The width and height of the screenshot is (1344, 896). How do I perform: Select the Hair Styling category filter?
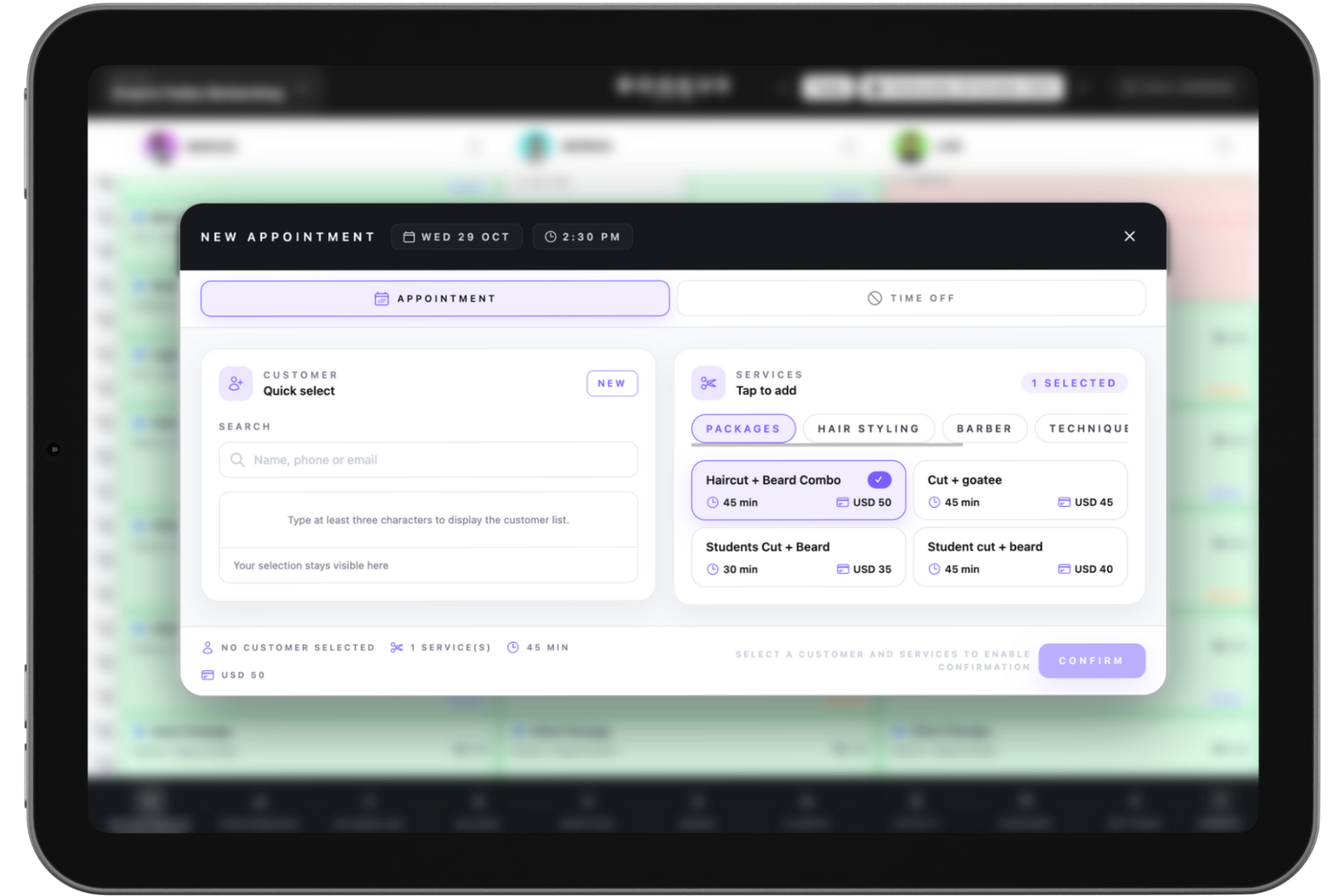coord(868,429)
